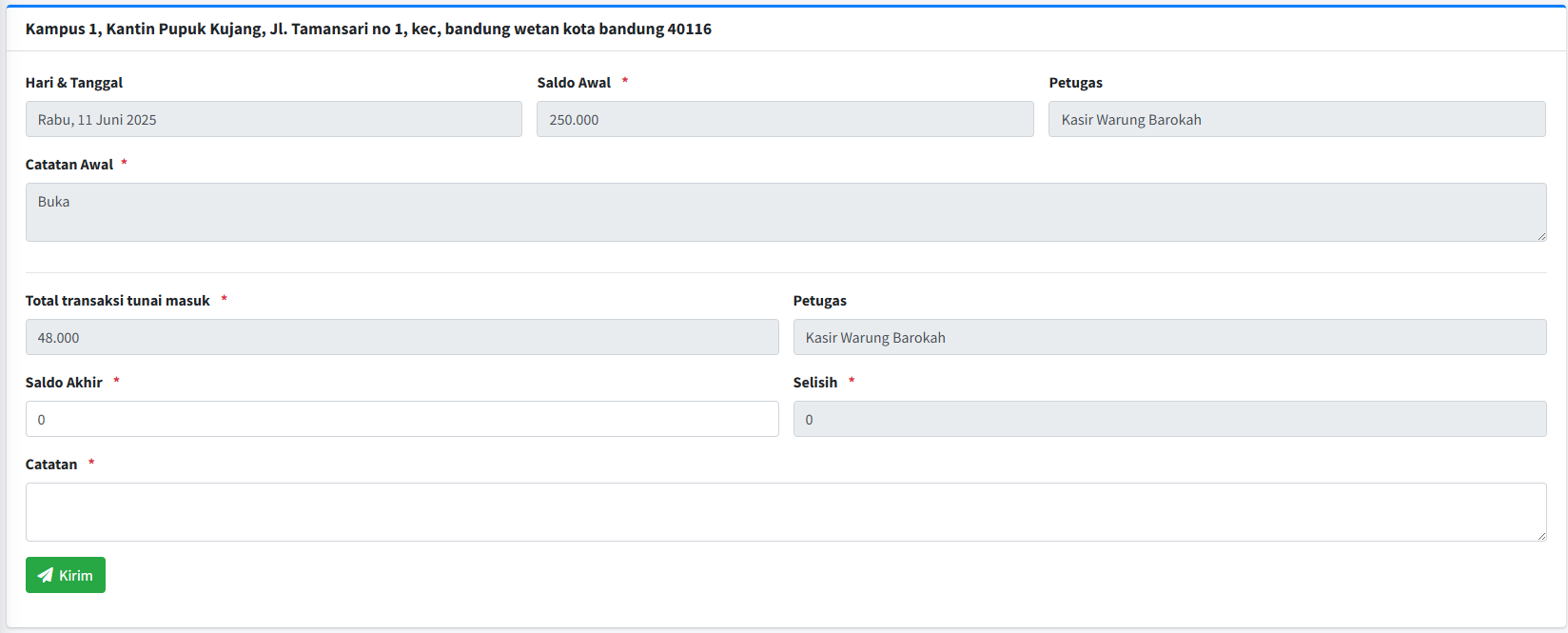This screenshot has height=633, width=1568.
Task: Click inside the empty Catatan text area
Action: [x=785, y=511]
